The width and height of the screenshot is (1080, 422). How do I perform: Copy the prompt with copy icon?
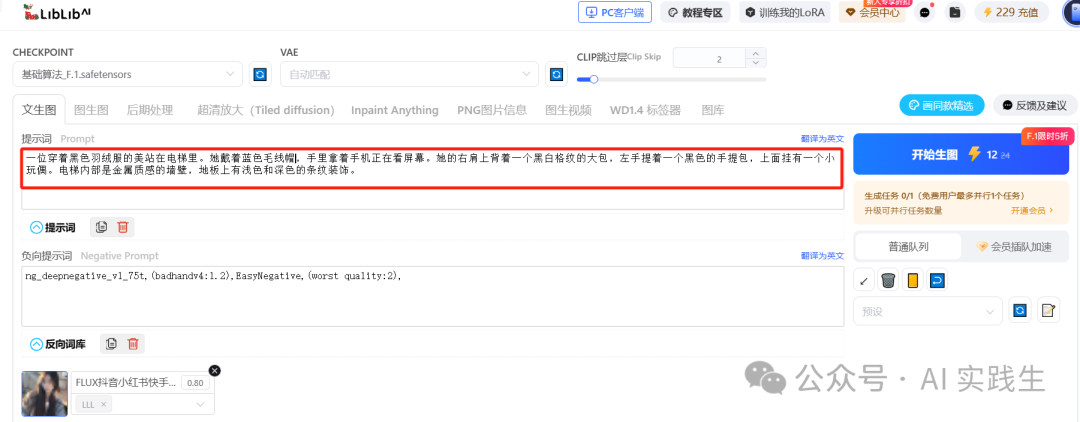click(x=102, y=226)
